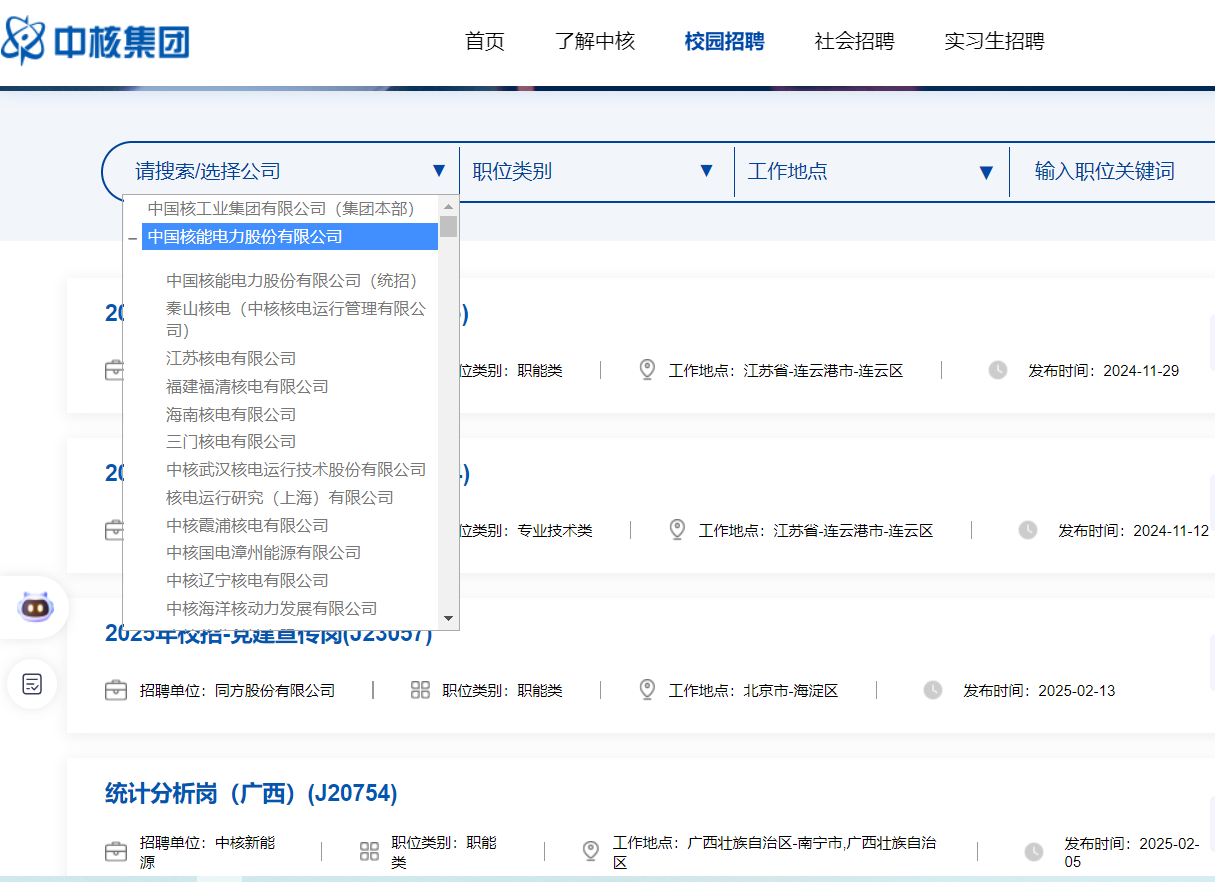Open the 实习生招聘 menu item

point(994,41)
